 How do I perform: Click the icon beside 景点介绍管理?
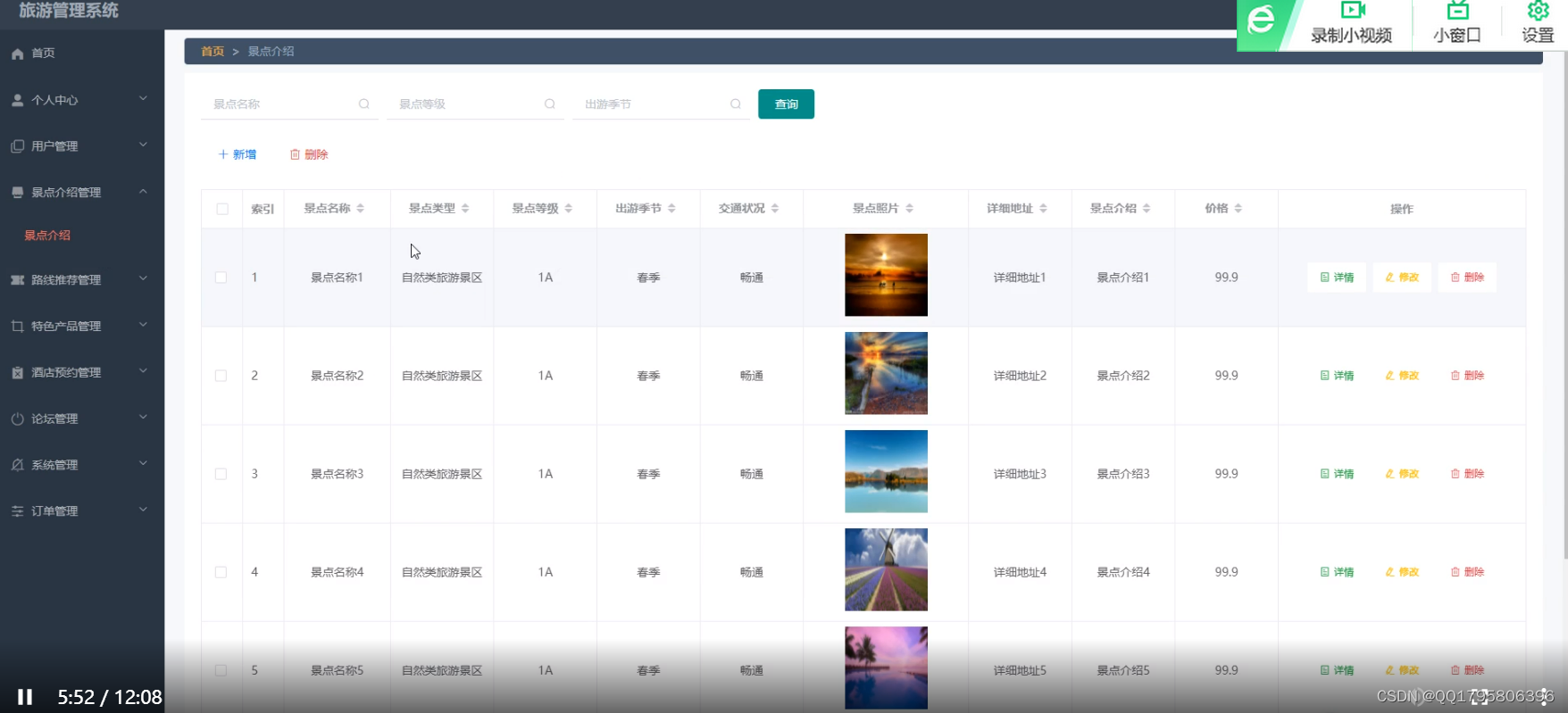tap(18, 193)
